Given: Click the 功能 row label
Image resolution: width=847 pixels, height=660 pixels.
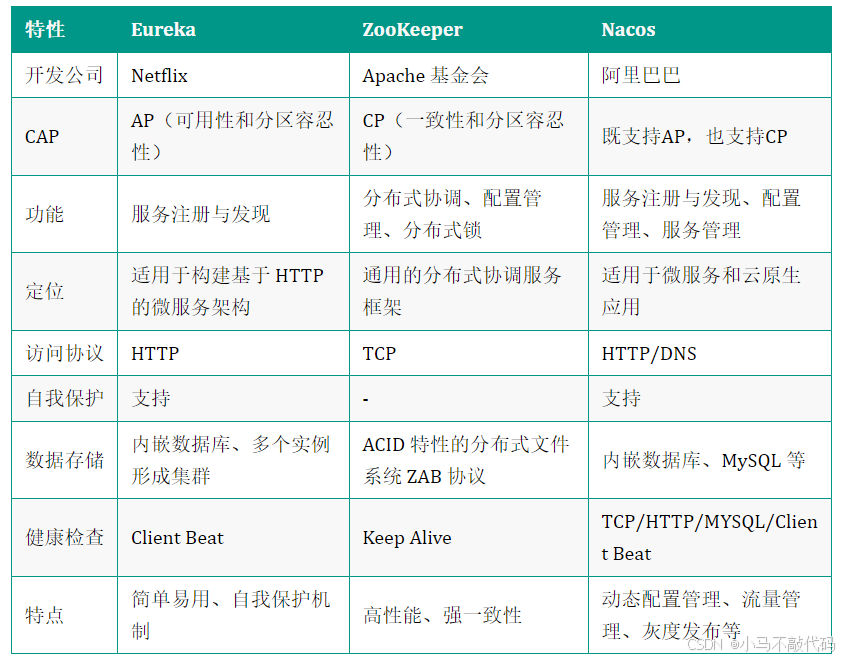Looking at the screenshot, I should point(65,214).
